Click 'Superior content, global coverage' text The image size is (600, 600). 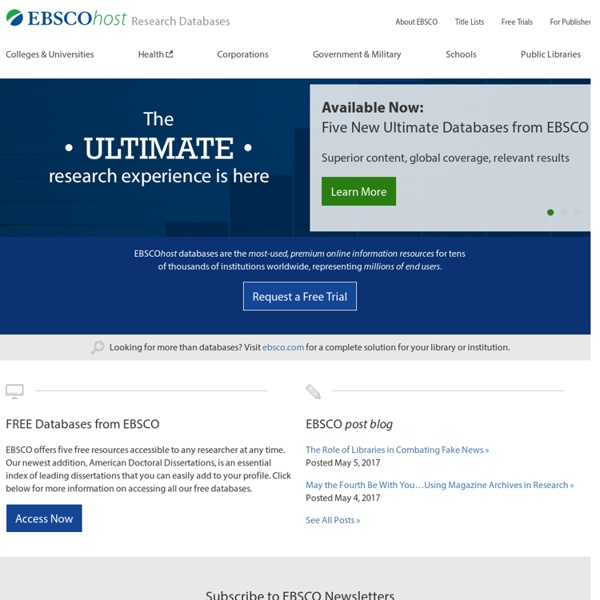pos(445,158)
